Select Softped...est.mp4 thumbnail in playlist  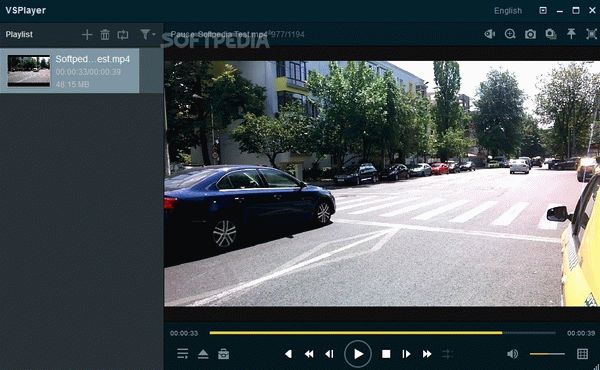click(29, 70)
